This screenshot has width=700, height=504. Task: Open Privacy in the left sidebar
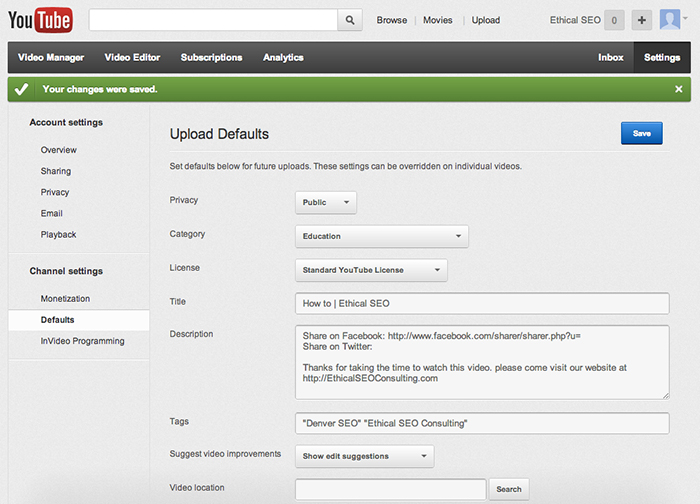click(x=55, y=192)
